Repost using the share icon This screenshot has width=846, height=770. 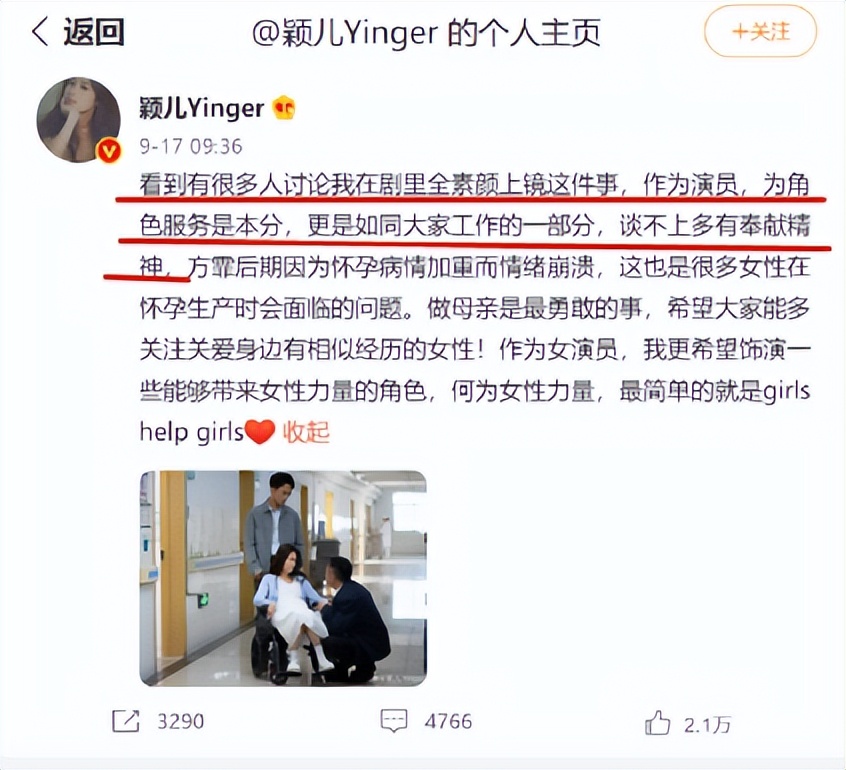(126, 721)
